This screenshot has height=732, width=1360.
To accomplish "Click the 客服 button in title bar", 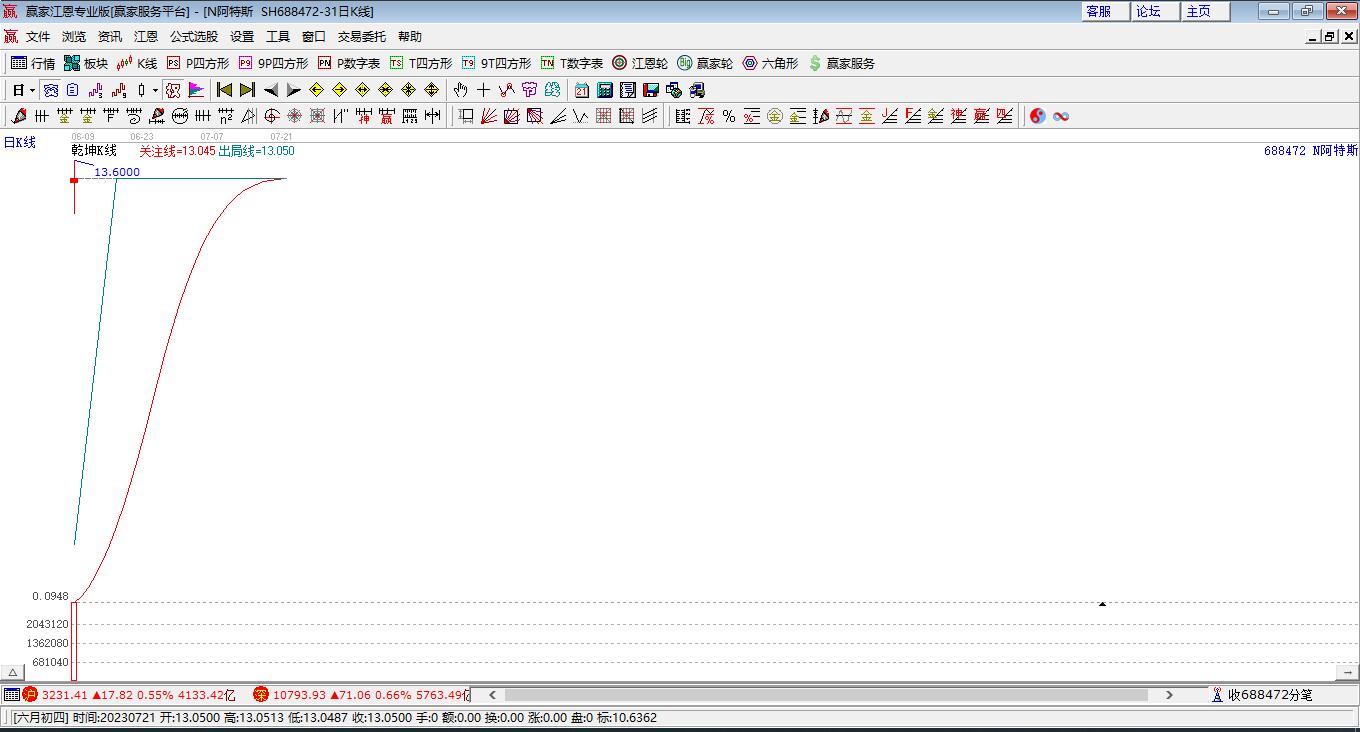I will [1098, 11].
